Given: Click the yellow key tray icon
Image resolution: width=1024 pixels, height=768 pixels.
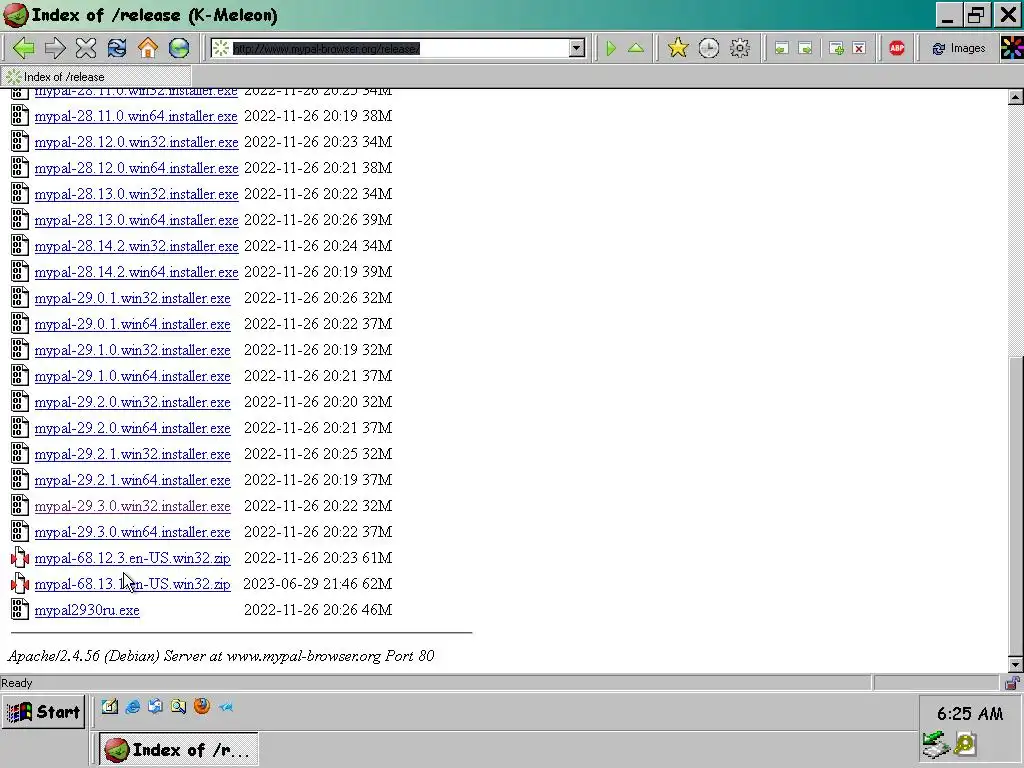Looking at the screenshot, I should coord(965,744).
